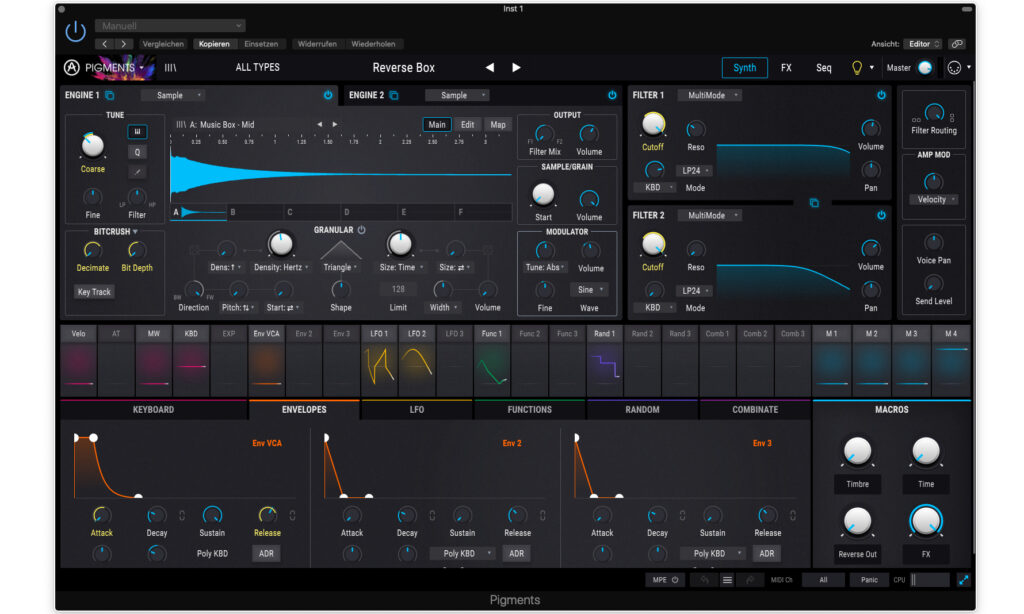
Task: Click the Panic button
Action: 869,579
